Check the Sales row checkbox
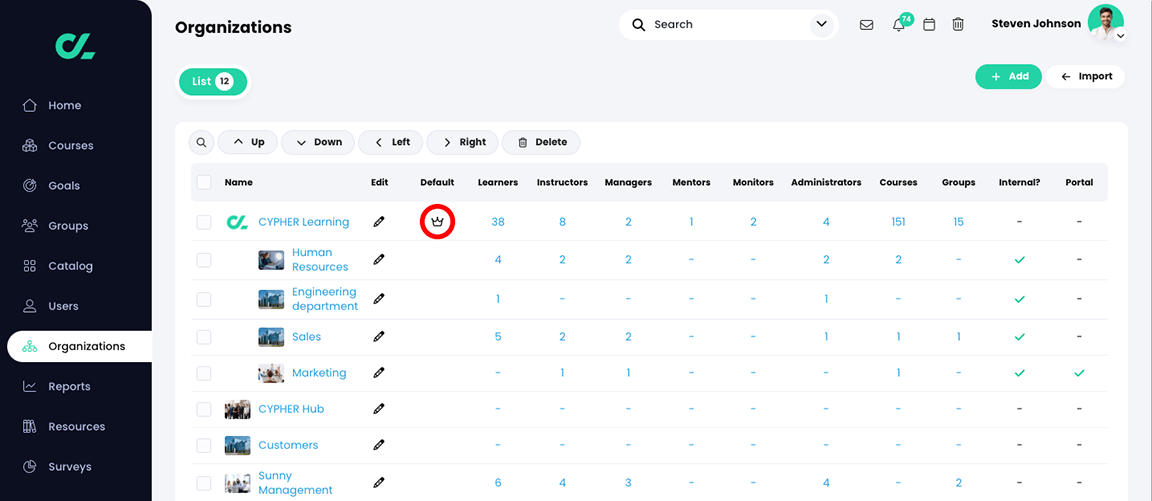Screen dimensions: 1152x501 tap(204, 336)
